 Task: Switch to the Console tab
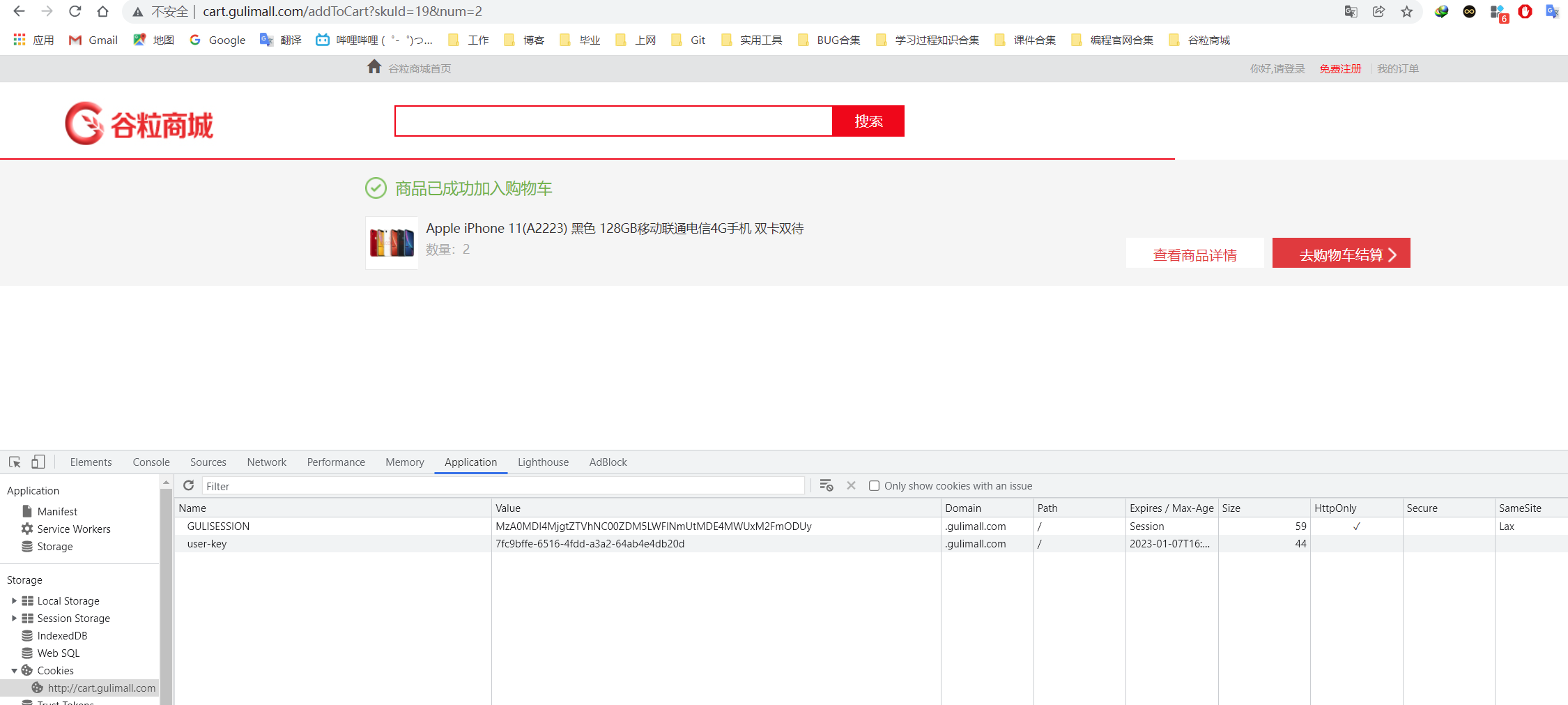151,462
